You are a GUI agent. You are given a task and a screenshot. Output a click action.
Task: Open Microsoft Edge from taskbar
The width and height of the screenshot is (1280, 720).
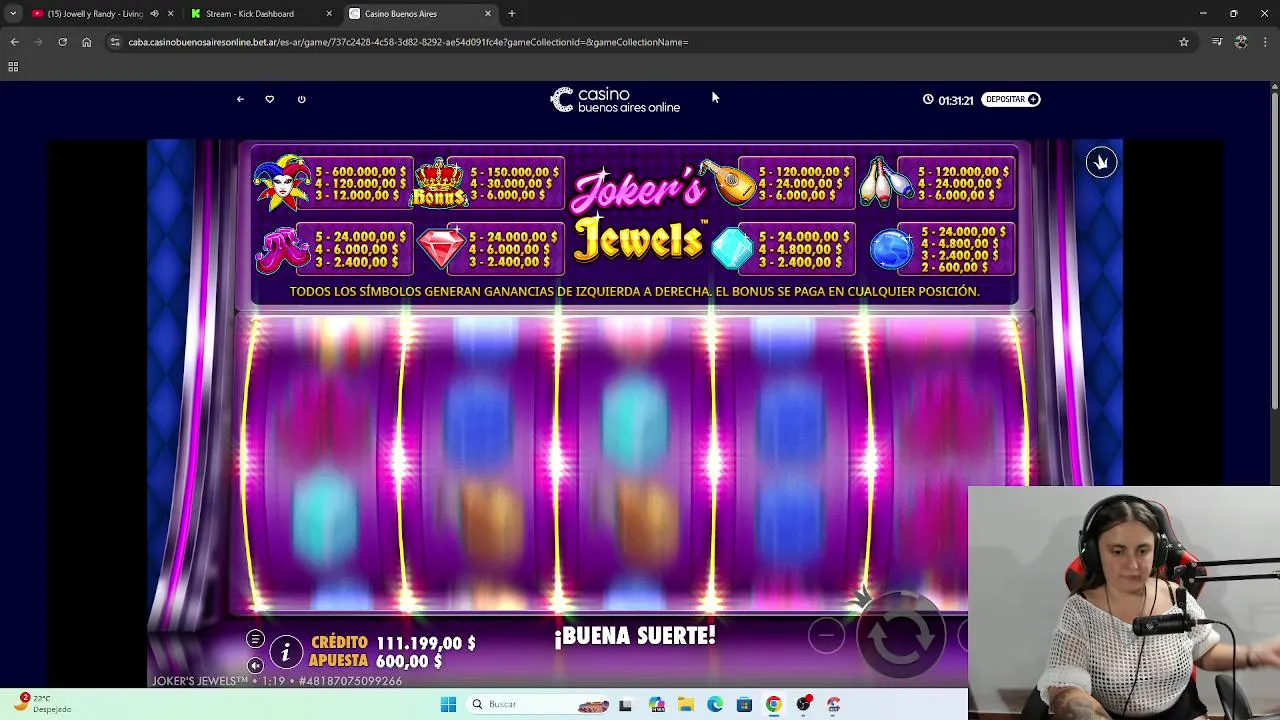(715, 704)
